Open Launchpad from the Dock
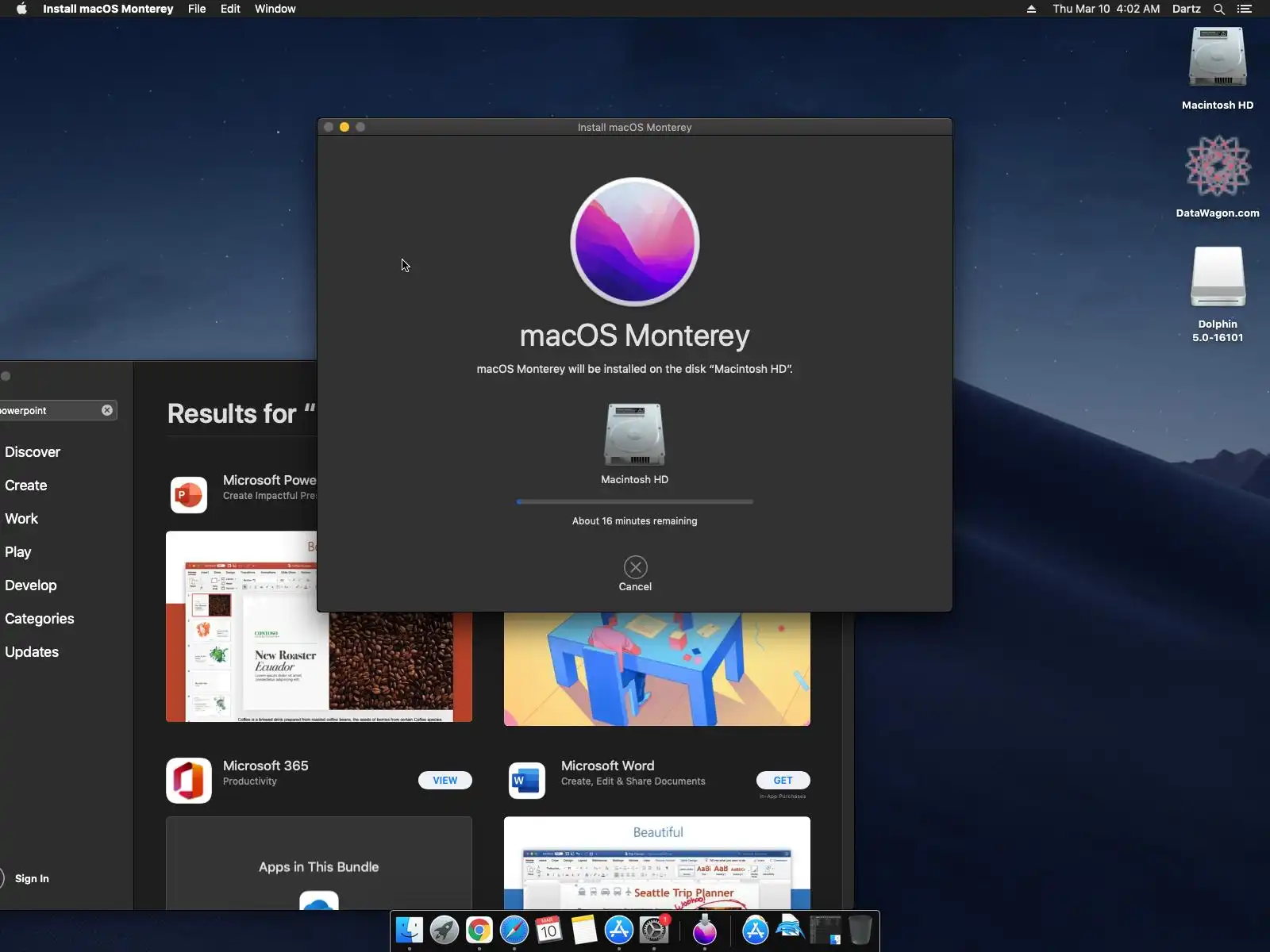Image resolution: width=1270 pixels, height=952 pixels. pos(444,930)
